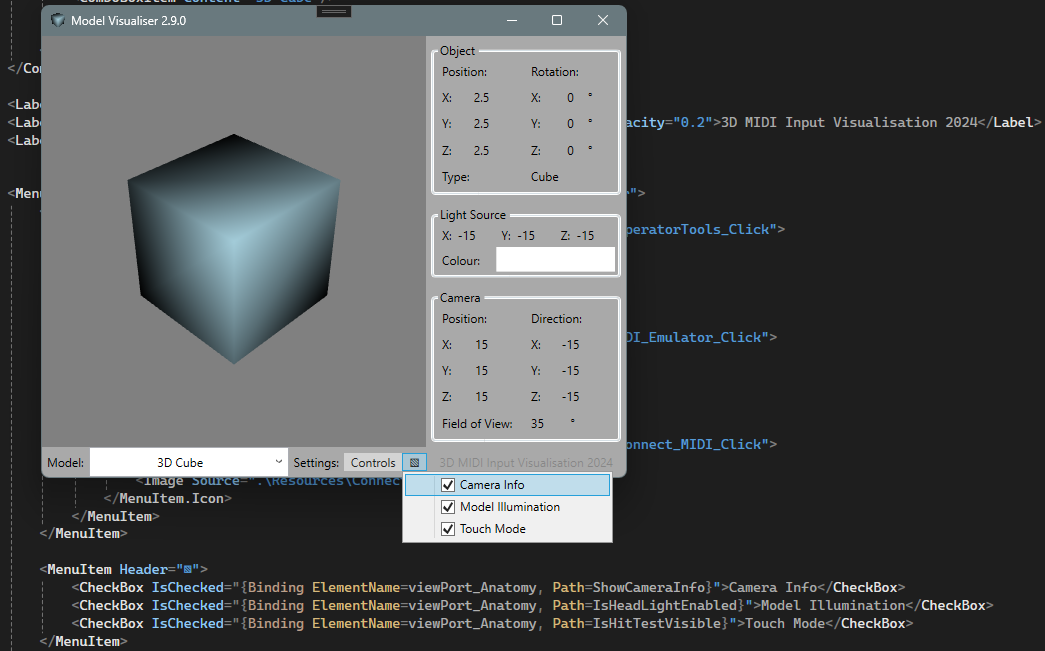The width and height of the screenshot is (1045, 651).
Task: Click the Field of View value field
Action: (537, 423)
